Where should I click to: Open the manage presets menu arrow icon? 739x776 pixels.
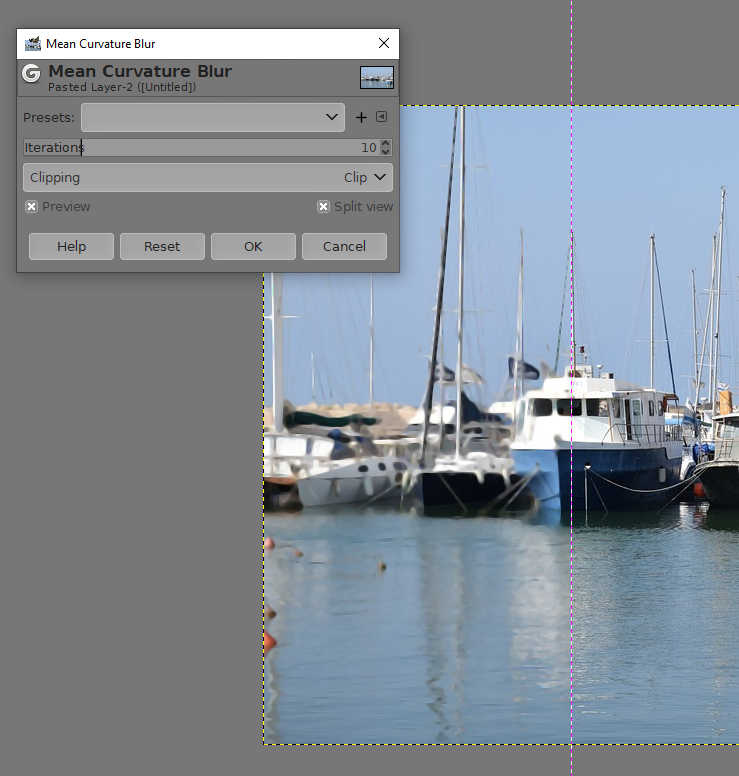pos(381,117)
